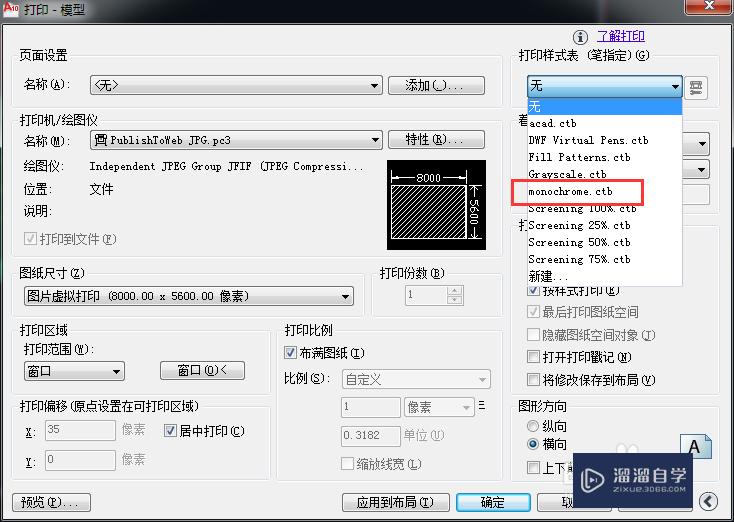Open the 像素 units dropdown
The image size is (734, 522).
point(439,407)
